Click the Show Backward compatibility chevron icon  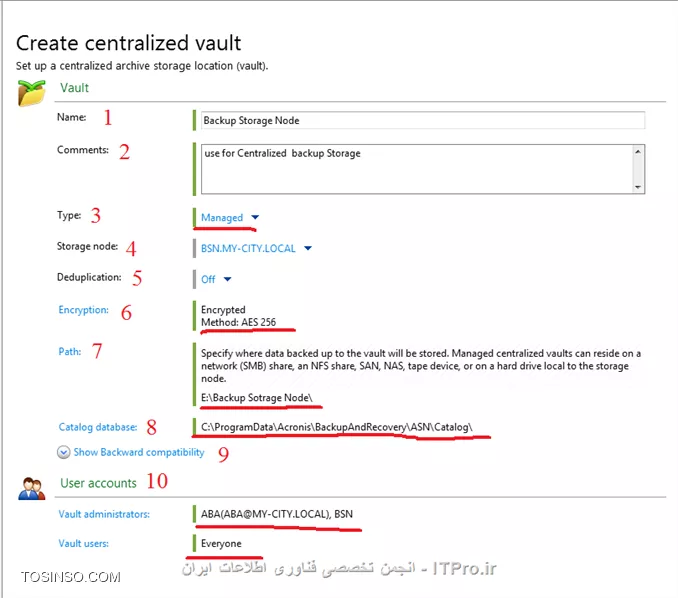point(64,452)
